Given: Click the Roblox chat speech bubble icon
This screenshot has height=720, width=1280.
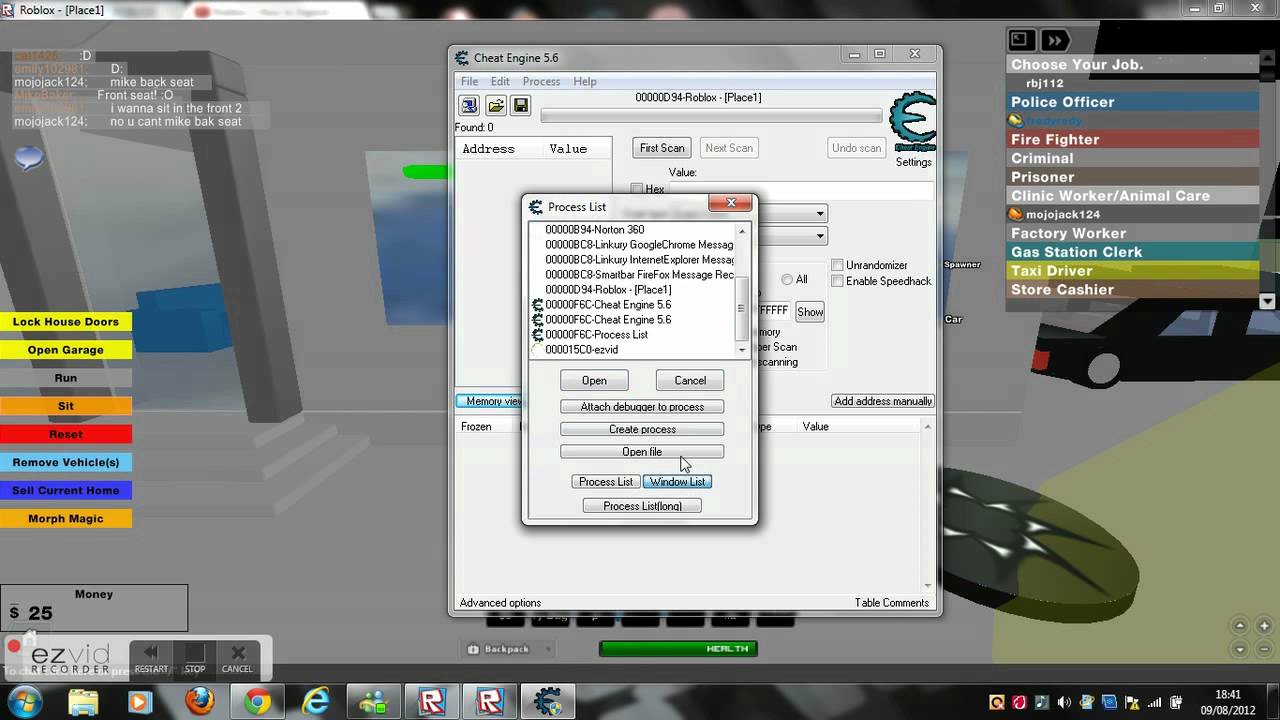Looking at the screenshot, I should (29, 157).
